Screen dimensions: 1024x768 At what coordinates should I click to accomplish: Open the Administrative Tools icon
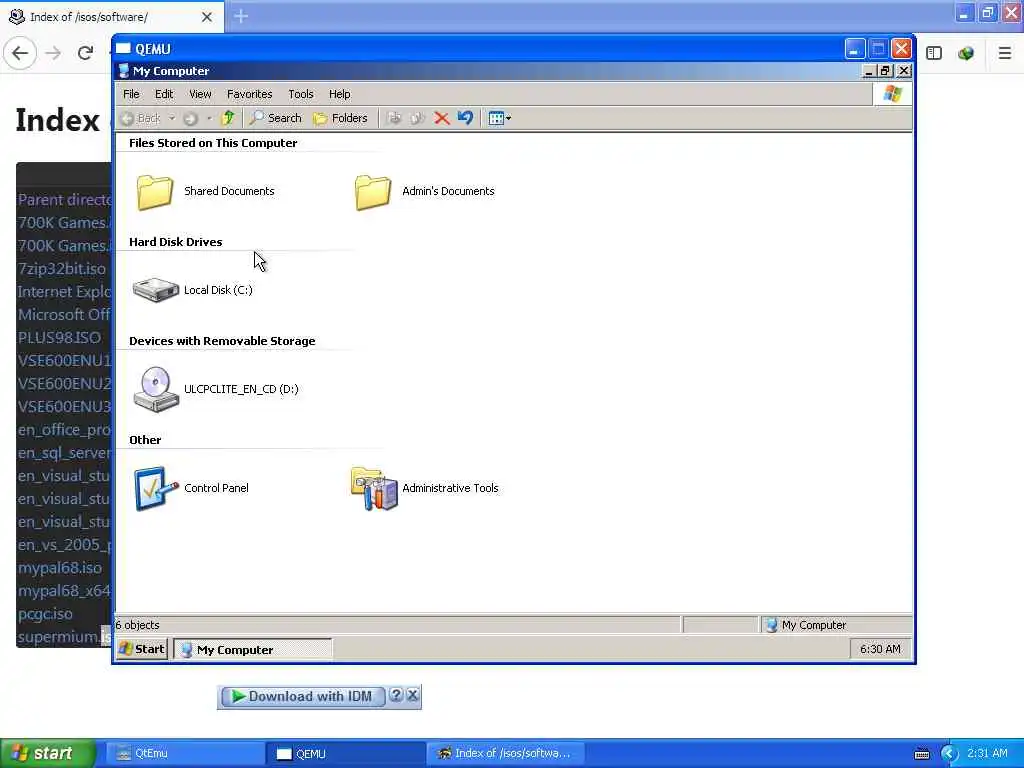click(x=374, y=488)
